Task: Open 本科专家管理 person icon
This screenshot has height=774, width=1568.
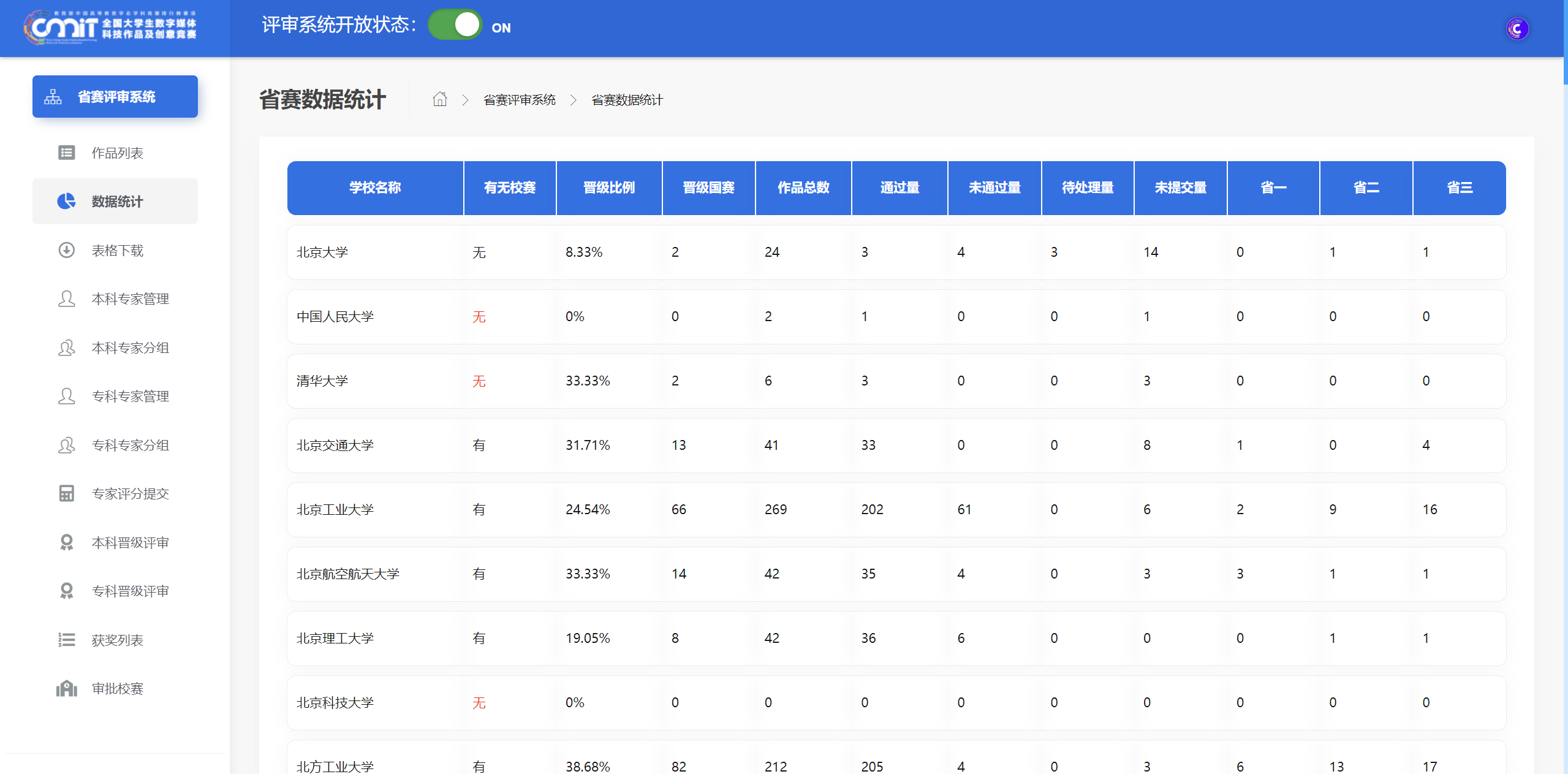Action: tap(66, 299)
